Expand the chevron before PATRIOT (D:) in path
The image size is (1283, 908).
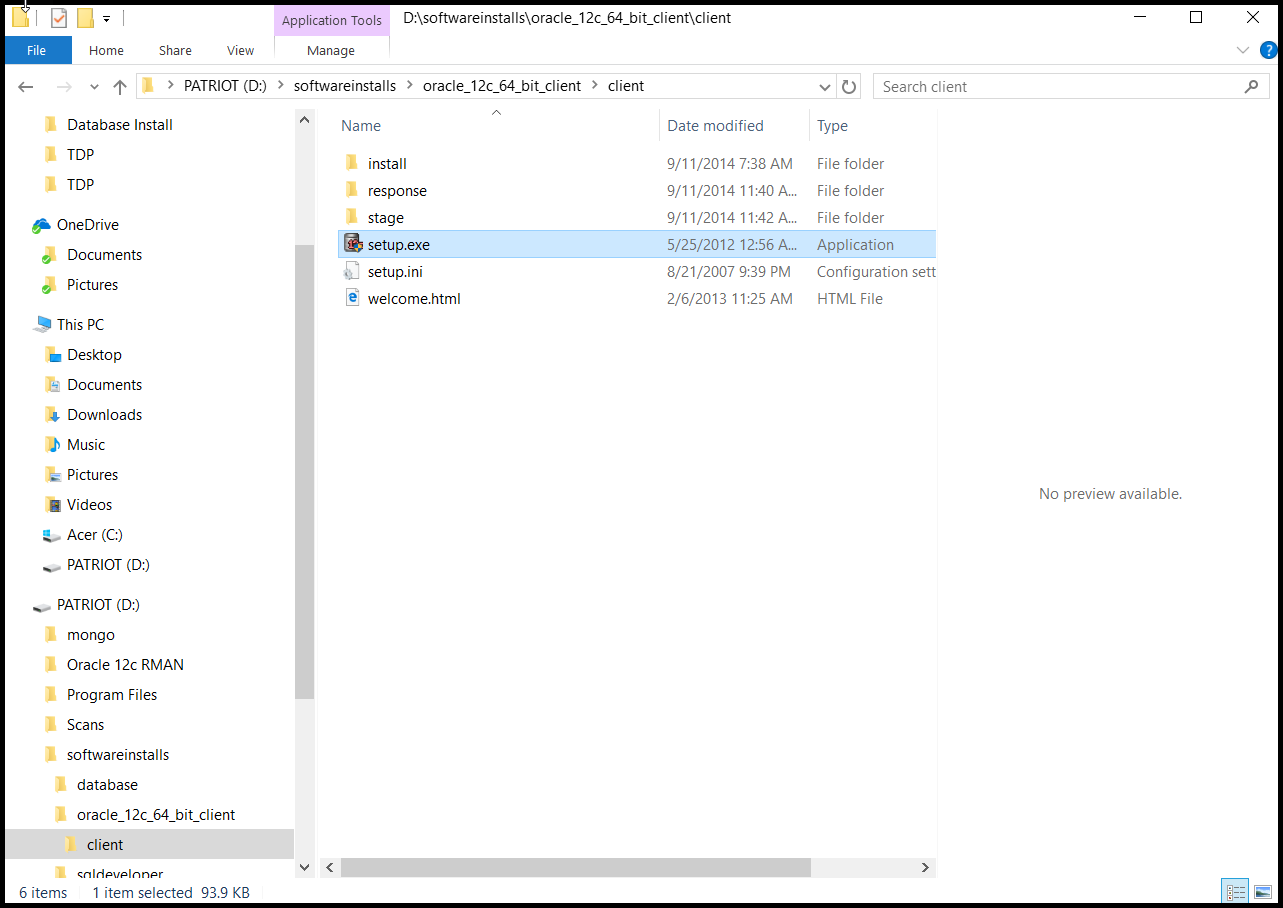tap(171, 86)
